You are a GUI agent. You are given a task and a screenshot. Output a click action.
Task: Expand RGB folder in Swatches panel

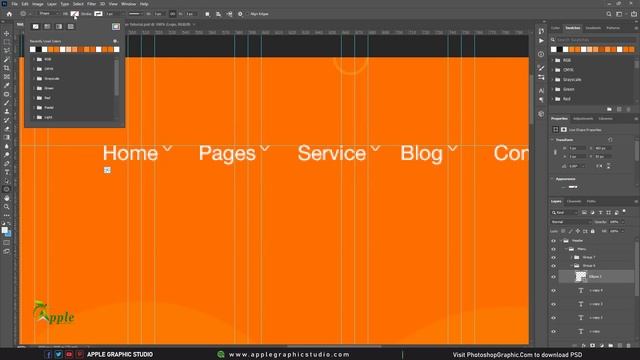(553, 60)
